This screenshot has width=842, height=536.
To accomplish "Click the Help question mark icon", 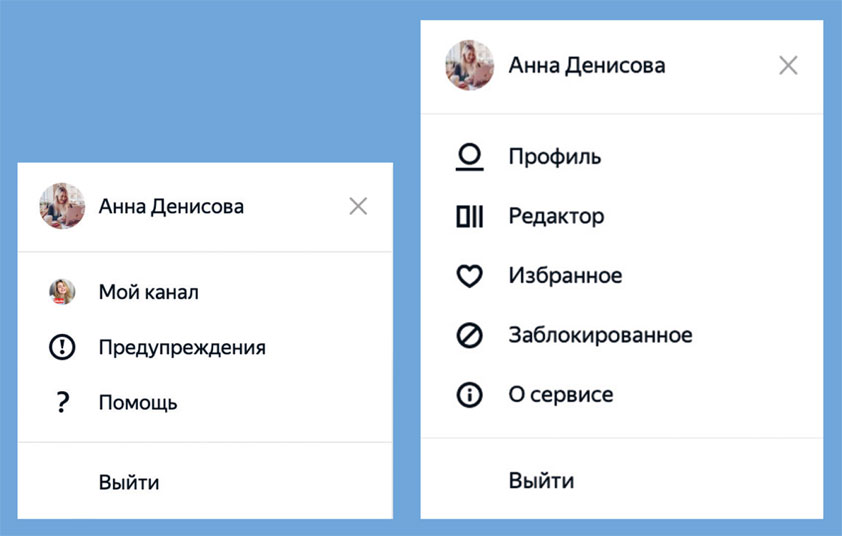I will (x=62, y=403).
